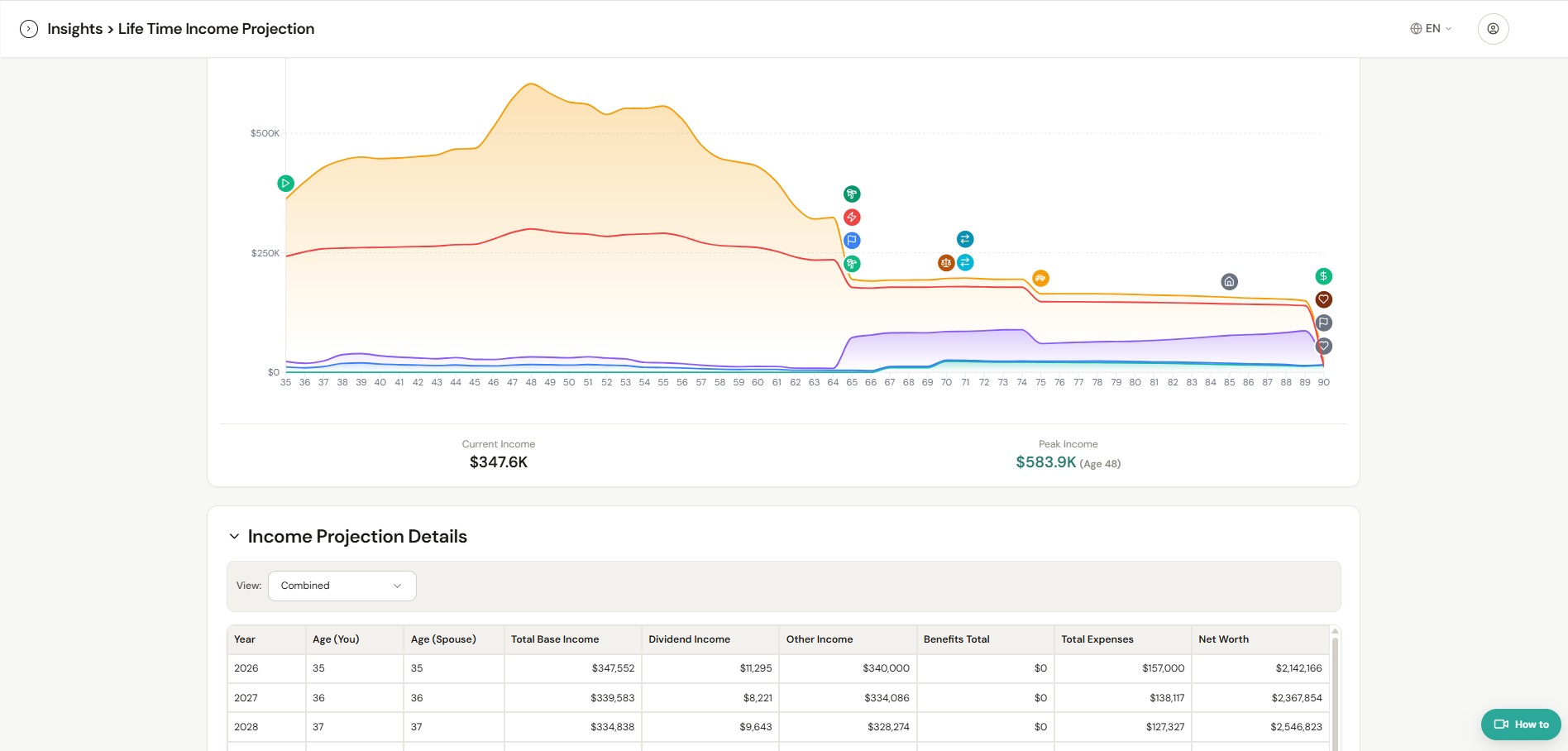1568x751 pixels.
Task: Click the gray heart marker at age 90
Action: pos(1324,346)
